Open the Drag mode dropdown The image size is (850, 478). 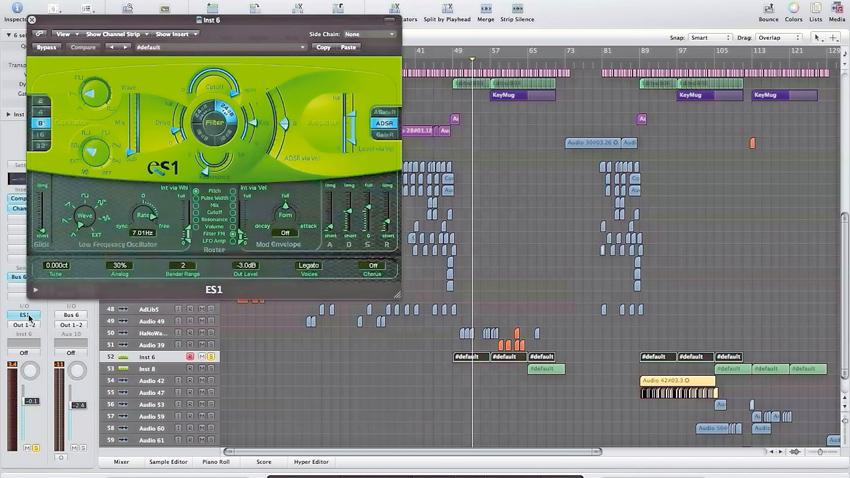click(778, 37)
